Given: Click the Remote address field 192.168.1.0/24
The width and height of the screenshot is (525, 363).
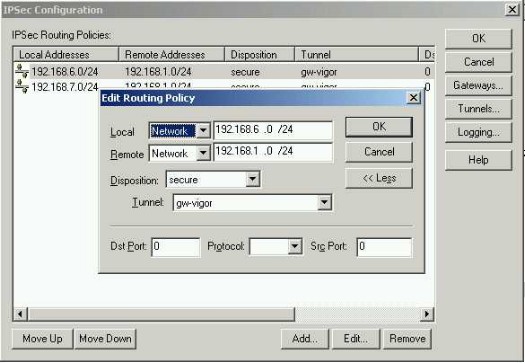Looking at the screenshot, I should click(273, 152).
